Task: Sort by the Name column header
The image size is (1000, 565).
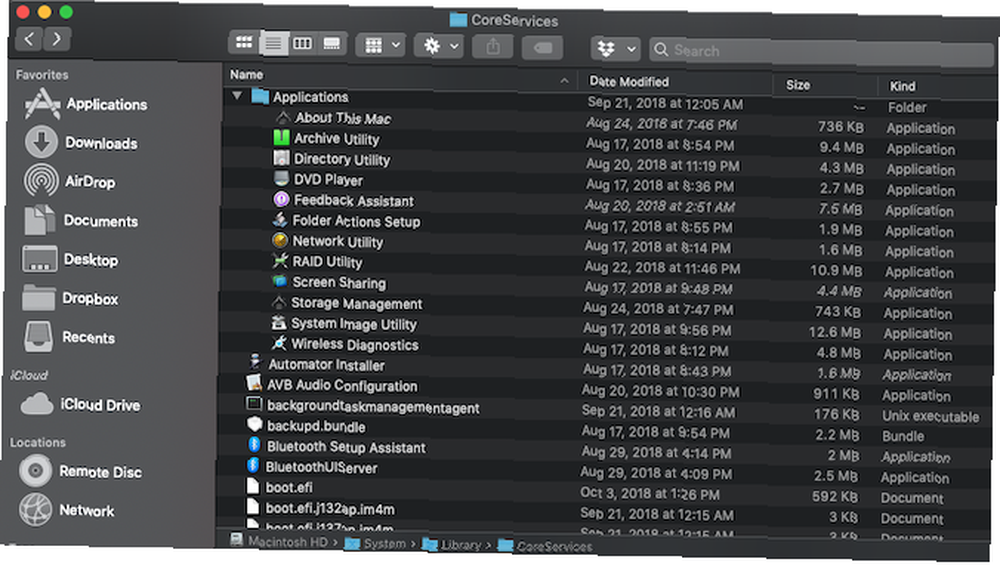Action: tap(247, 75)
